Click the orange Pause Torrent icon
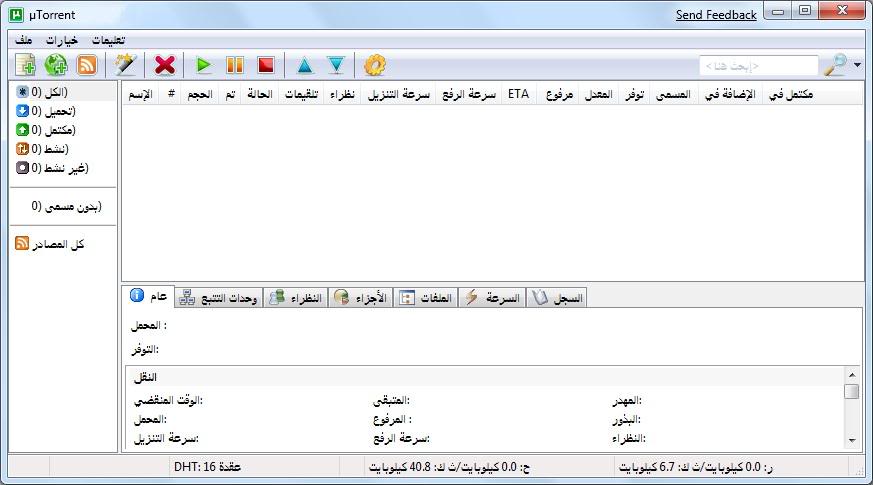The width and height of the screenshot is (873, 485). (235, 65)
